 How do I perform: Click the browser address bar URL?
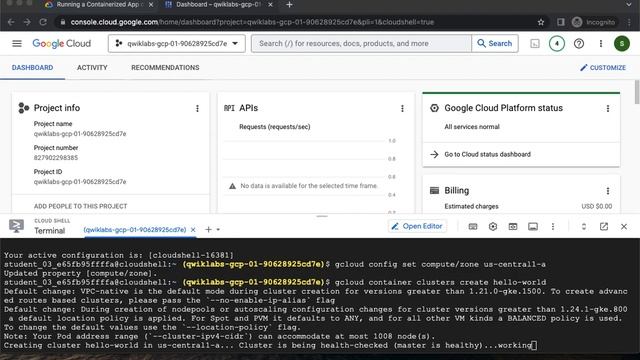[252, 22]
